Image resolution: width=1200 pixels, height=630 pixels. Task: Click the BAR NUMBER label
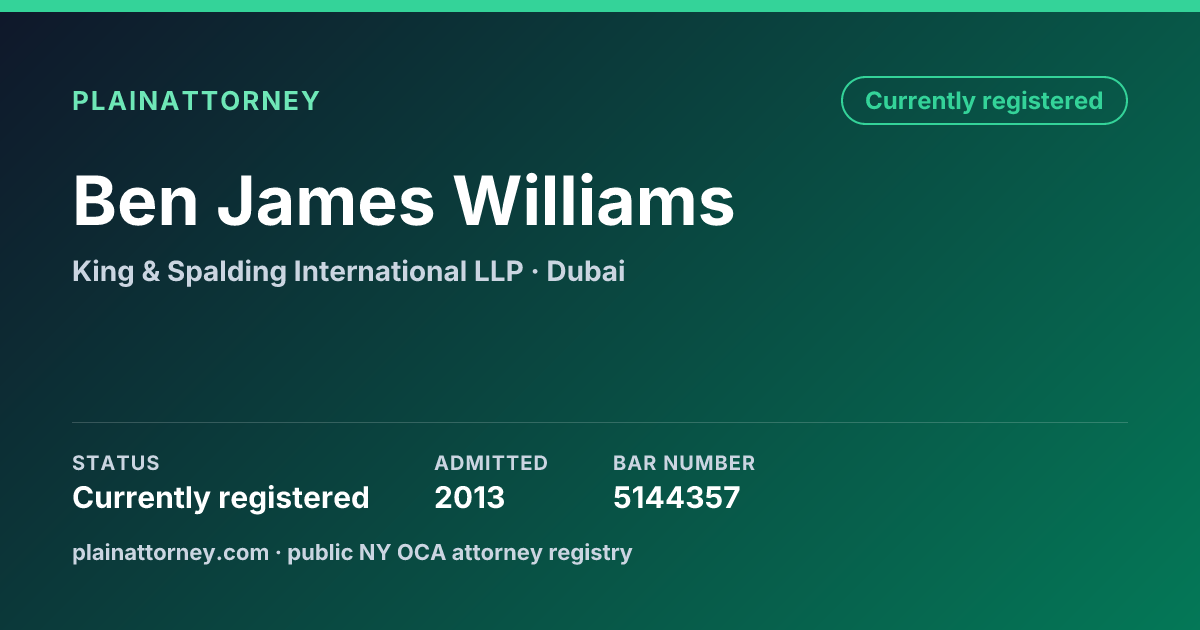[x=684, y=463]
